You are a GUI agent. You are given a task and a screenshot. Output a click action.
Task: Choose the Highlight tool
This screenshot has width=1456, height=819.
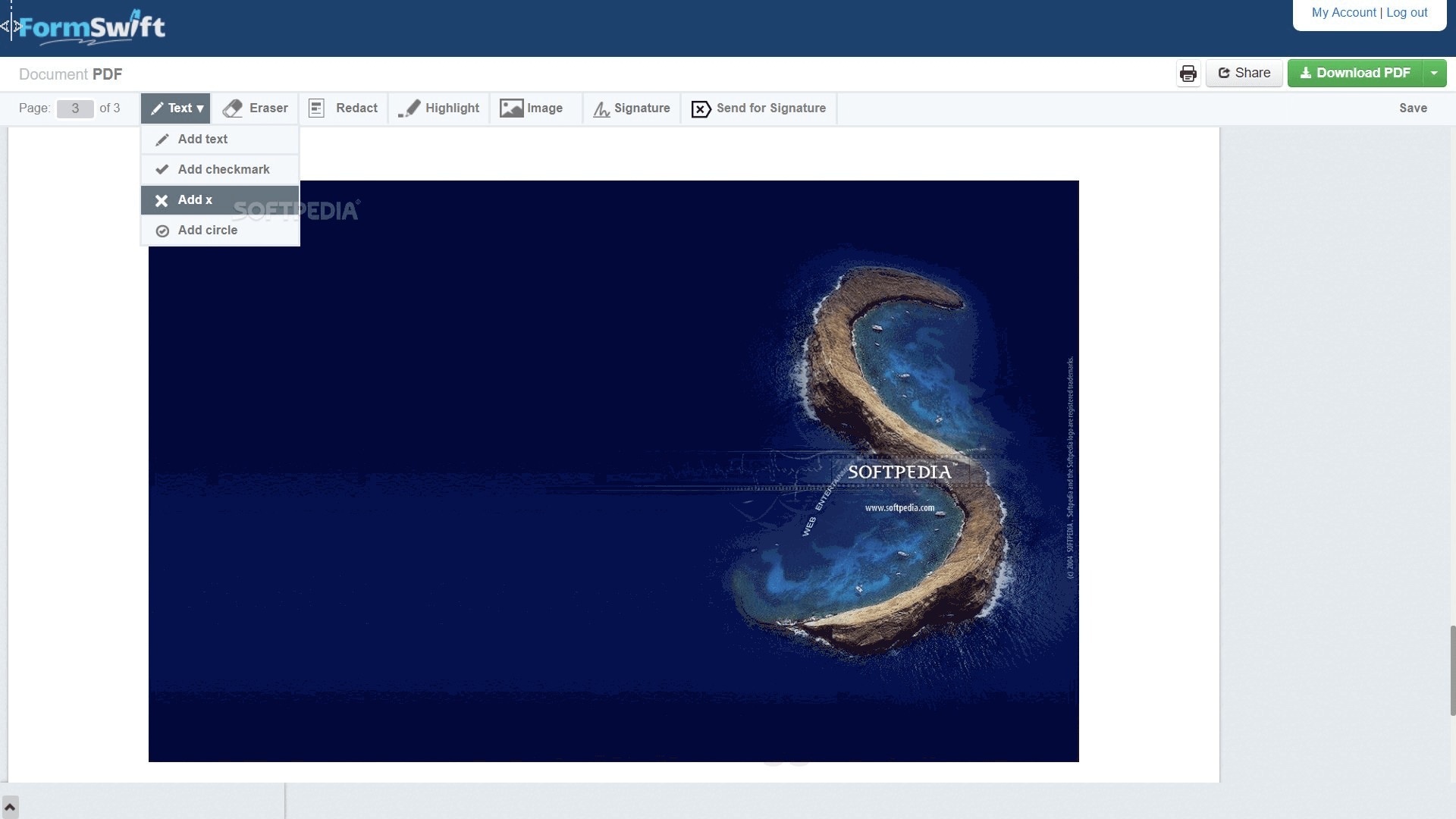pyautogui.click(x=438, y=108)
